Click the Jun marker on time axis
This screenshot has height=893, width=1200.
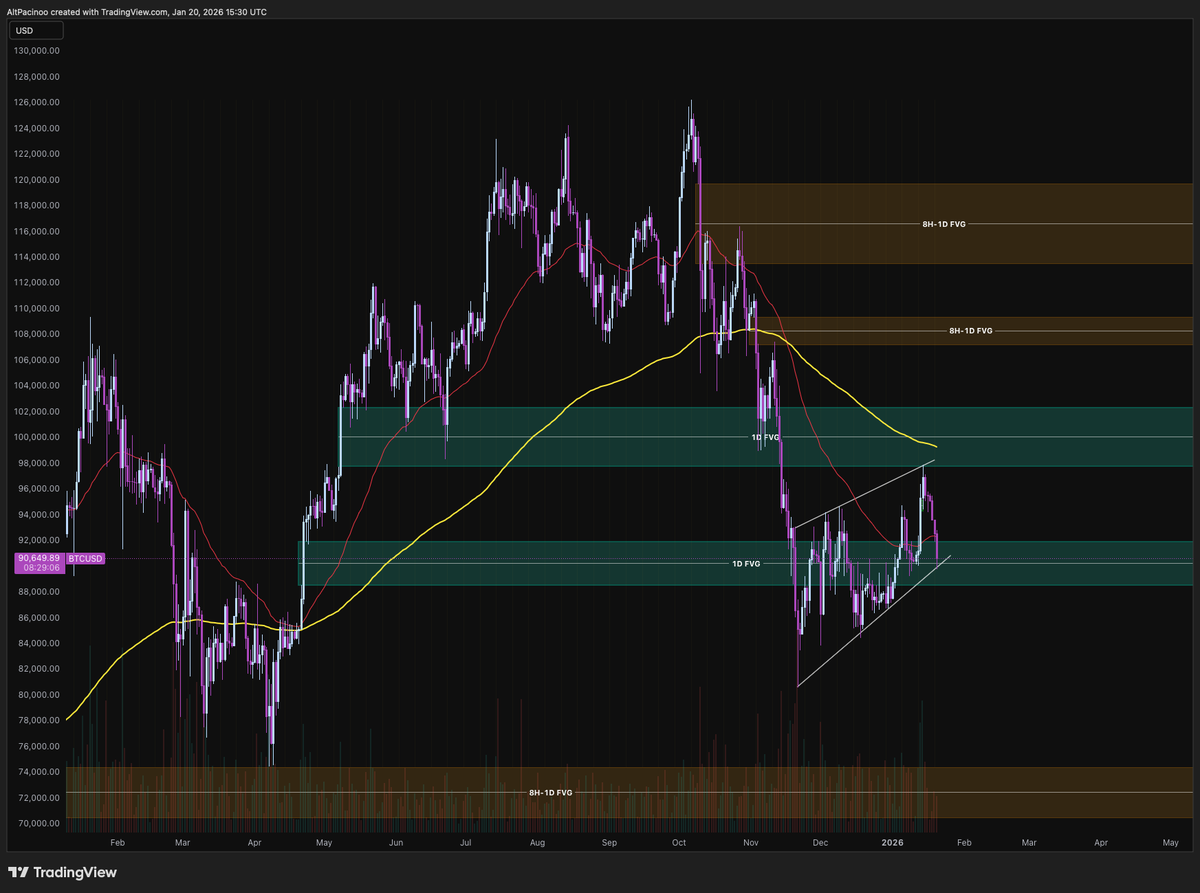pos(396,843)
